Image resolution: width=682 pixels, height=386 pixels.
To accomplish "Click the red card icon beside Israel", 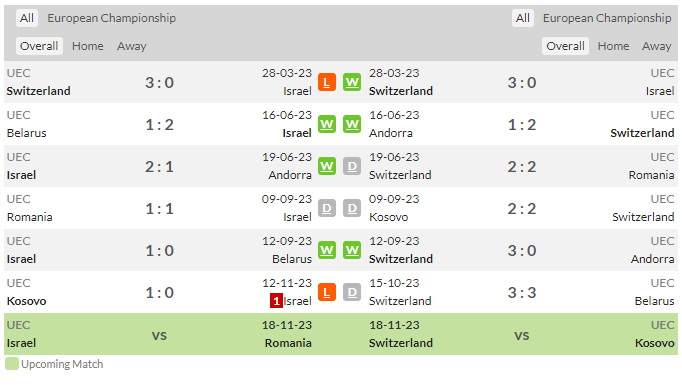I will 276,301.
